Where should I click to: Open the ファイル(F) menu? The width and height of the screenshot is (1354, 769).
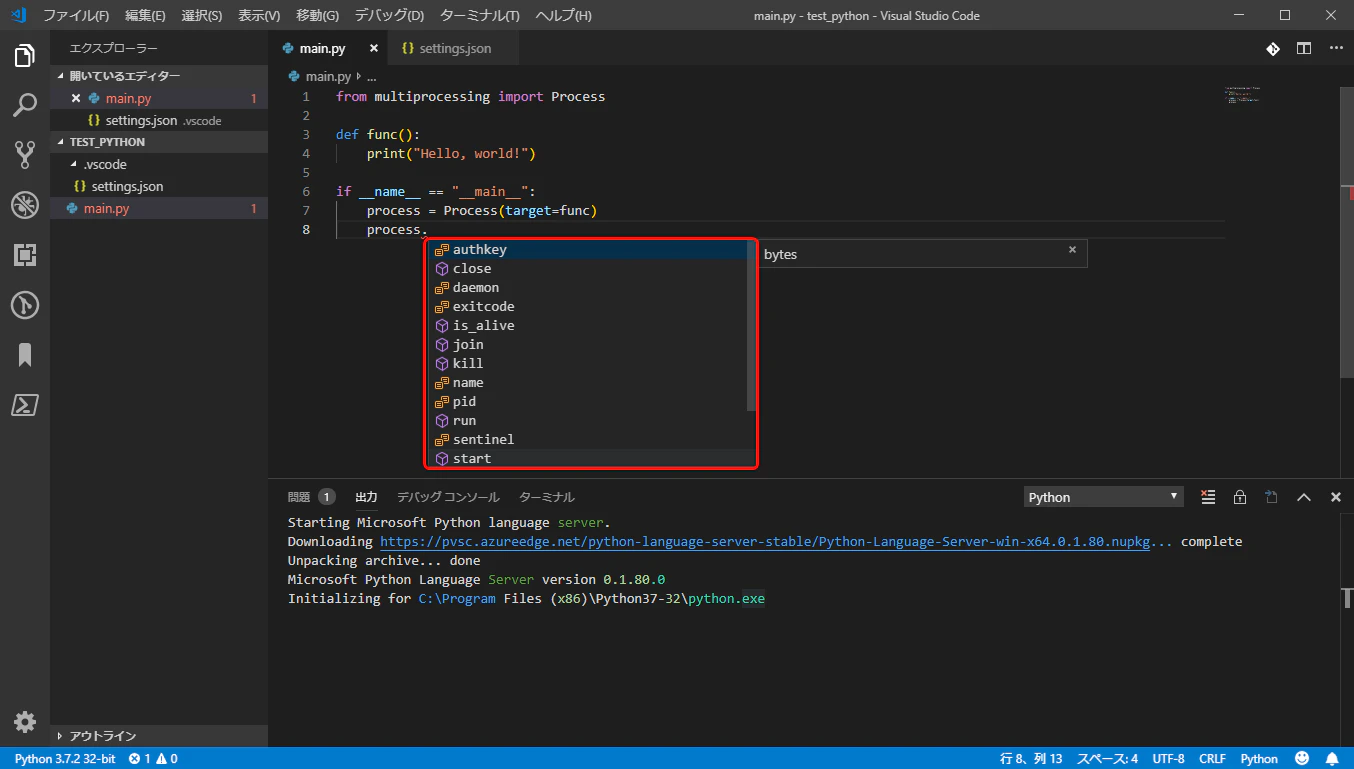tap(76, 16)
